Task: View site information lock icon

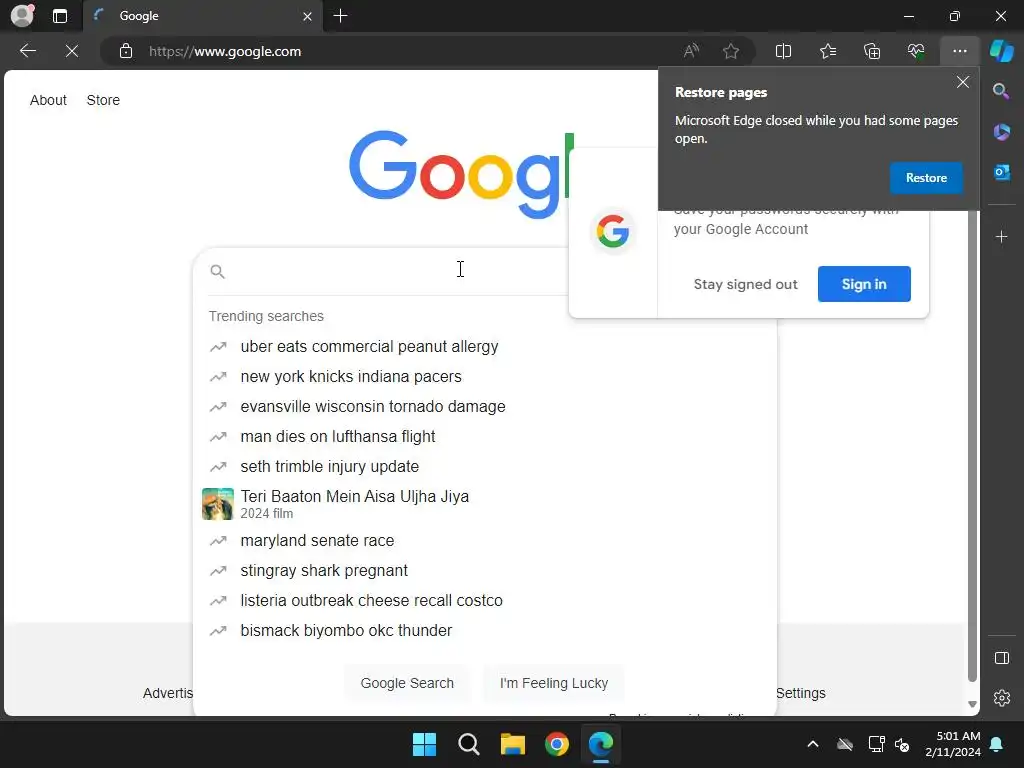Action: coord(126,51)
